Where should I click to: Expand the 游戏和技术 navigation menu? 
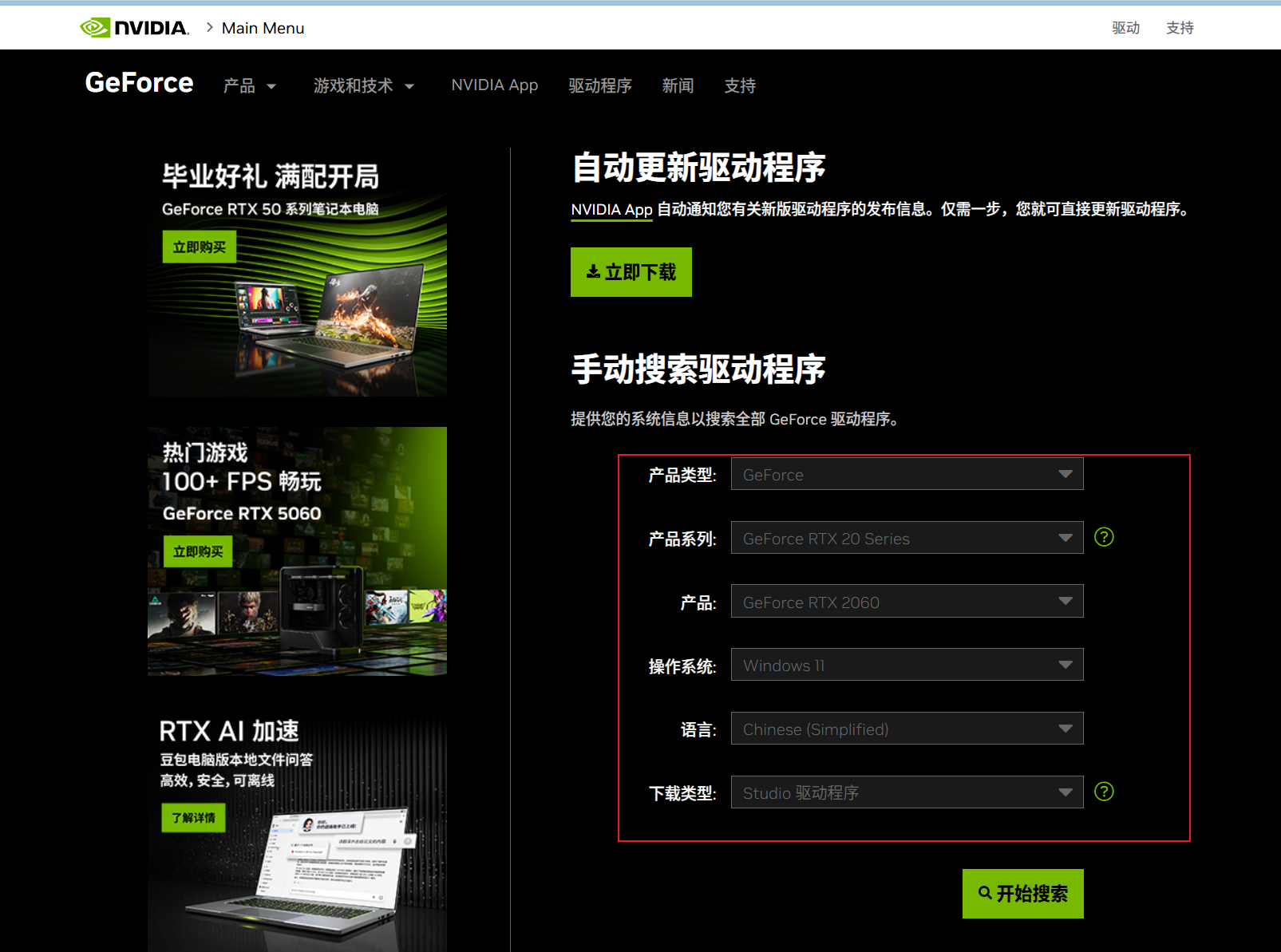point(364,85)
